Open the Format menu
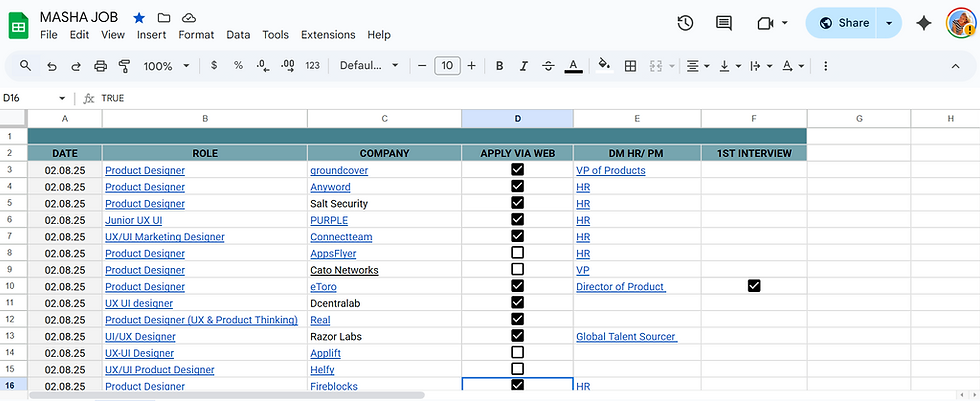 [196, 35]
